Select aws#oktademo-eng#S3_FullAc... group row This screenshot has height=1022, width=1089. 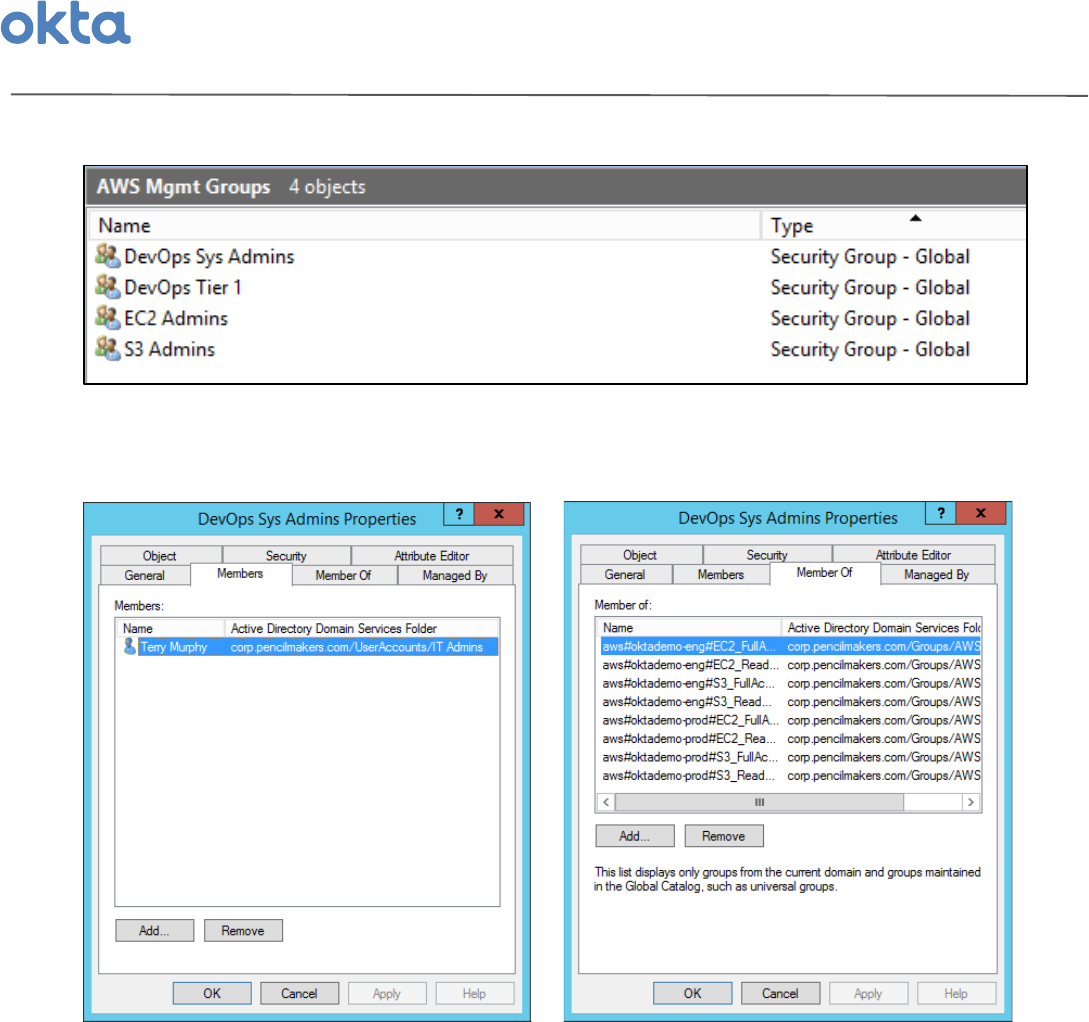pos(790,683)
